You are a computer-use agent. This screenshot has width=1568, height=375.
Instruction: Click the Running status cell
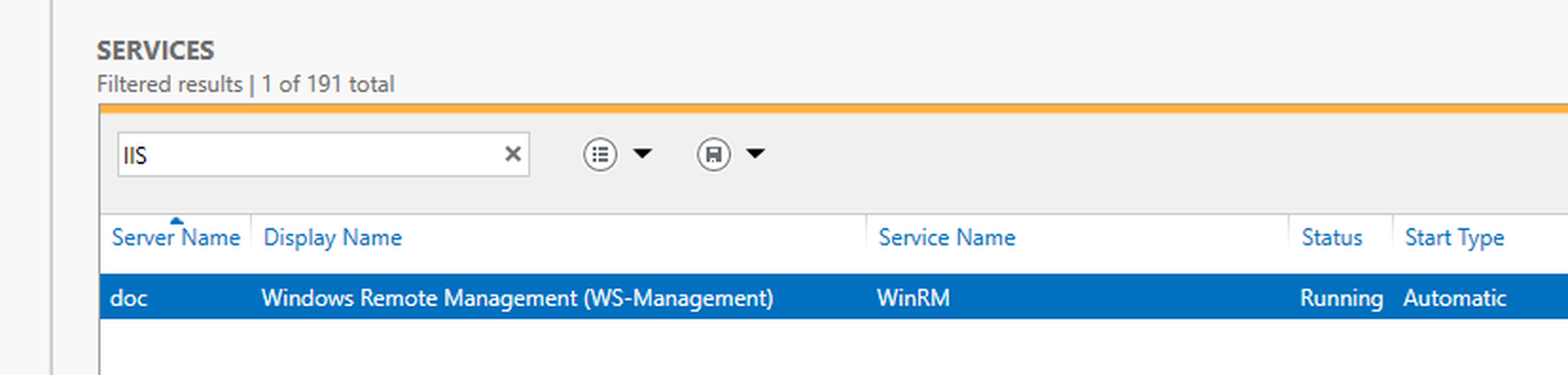click(x=1341, y=298)
